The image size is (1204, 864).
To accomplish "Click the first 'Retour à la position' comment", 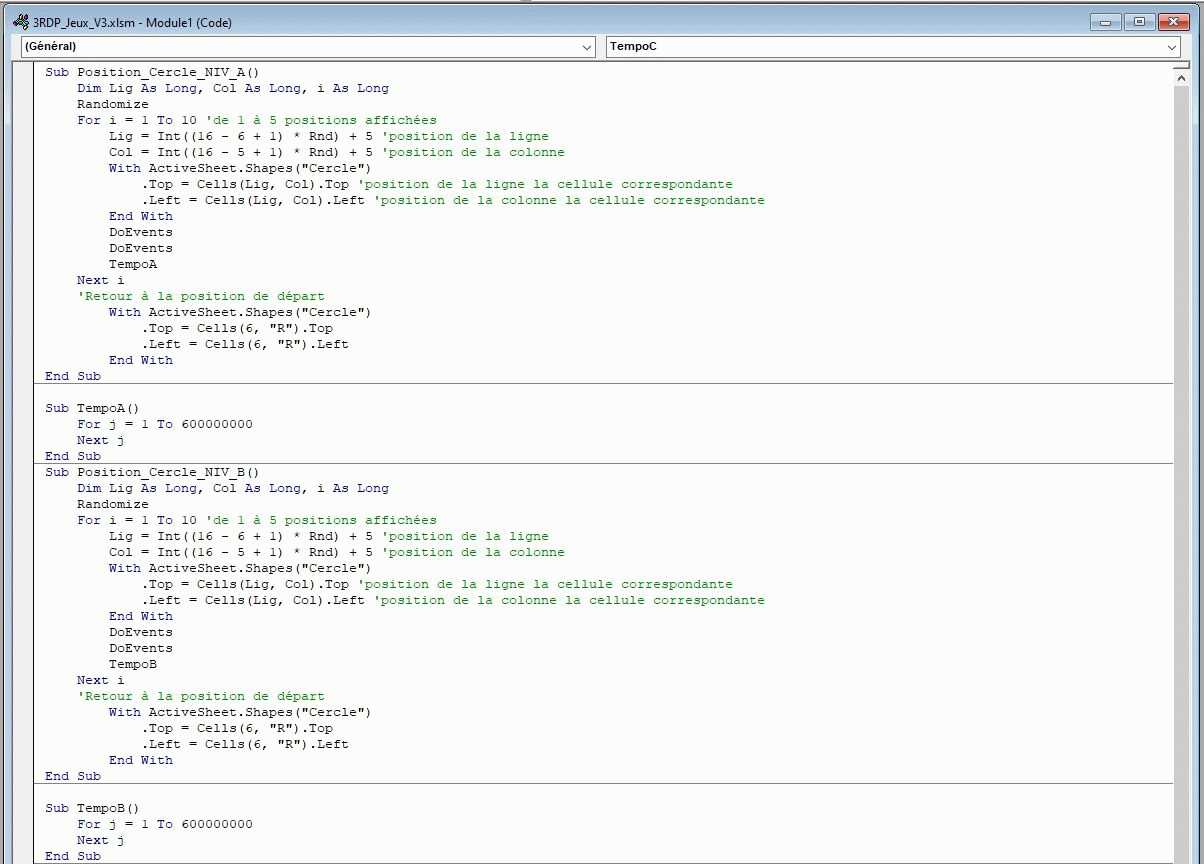I will coord(201,296).
